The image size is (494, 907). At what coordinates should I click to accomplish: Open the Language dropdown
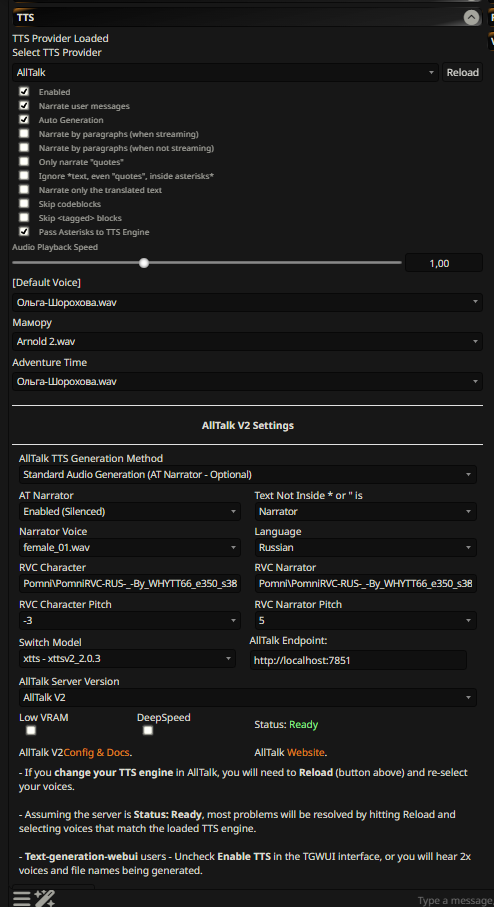(366, 547)
